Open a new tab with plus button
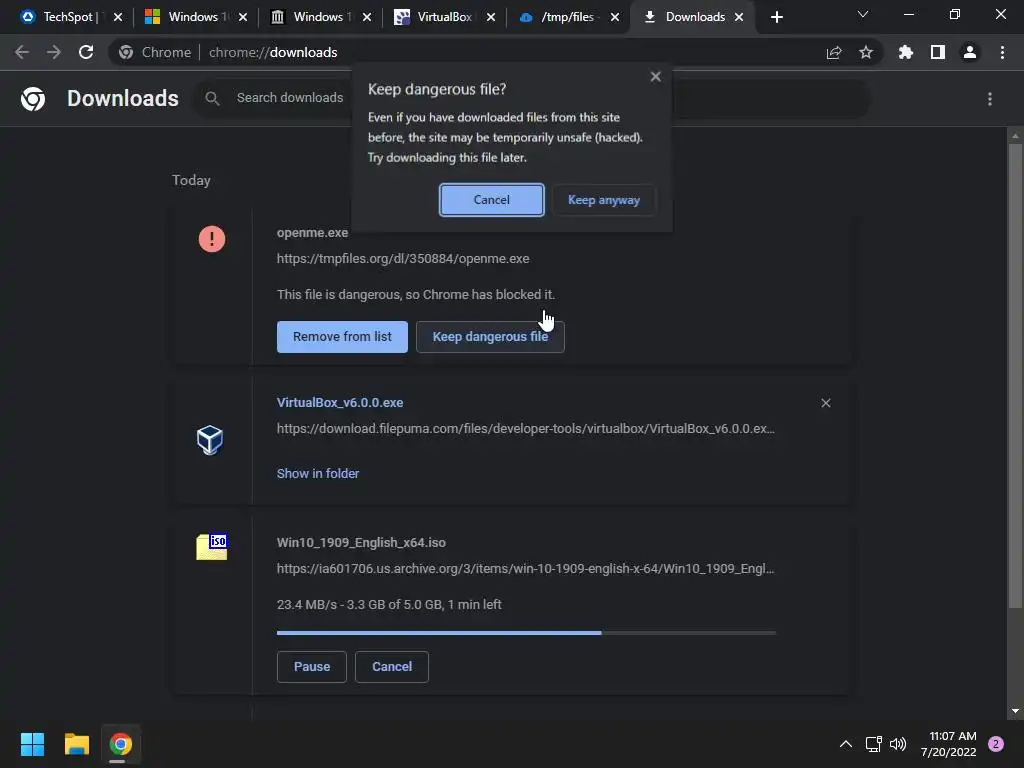 click(776, 17)
